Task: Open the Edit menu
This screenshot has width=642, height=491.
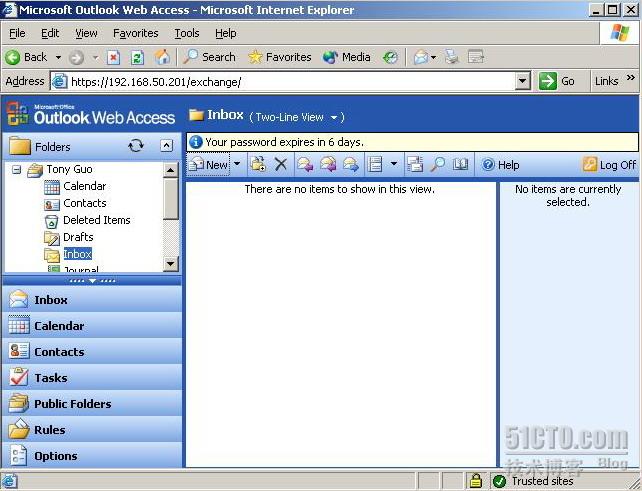Action: (50, 33)
